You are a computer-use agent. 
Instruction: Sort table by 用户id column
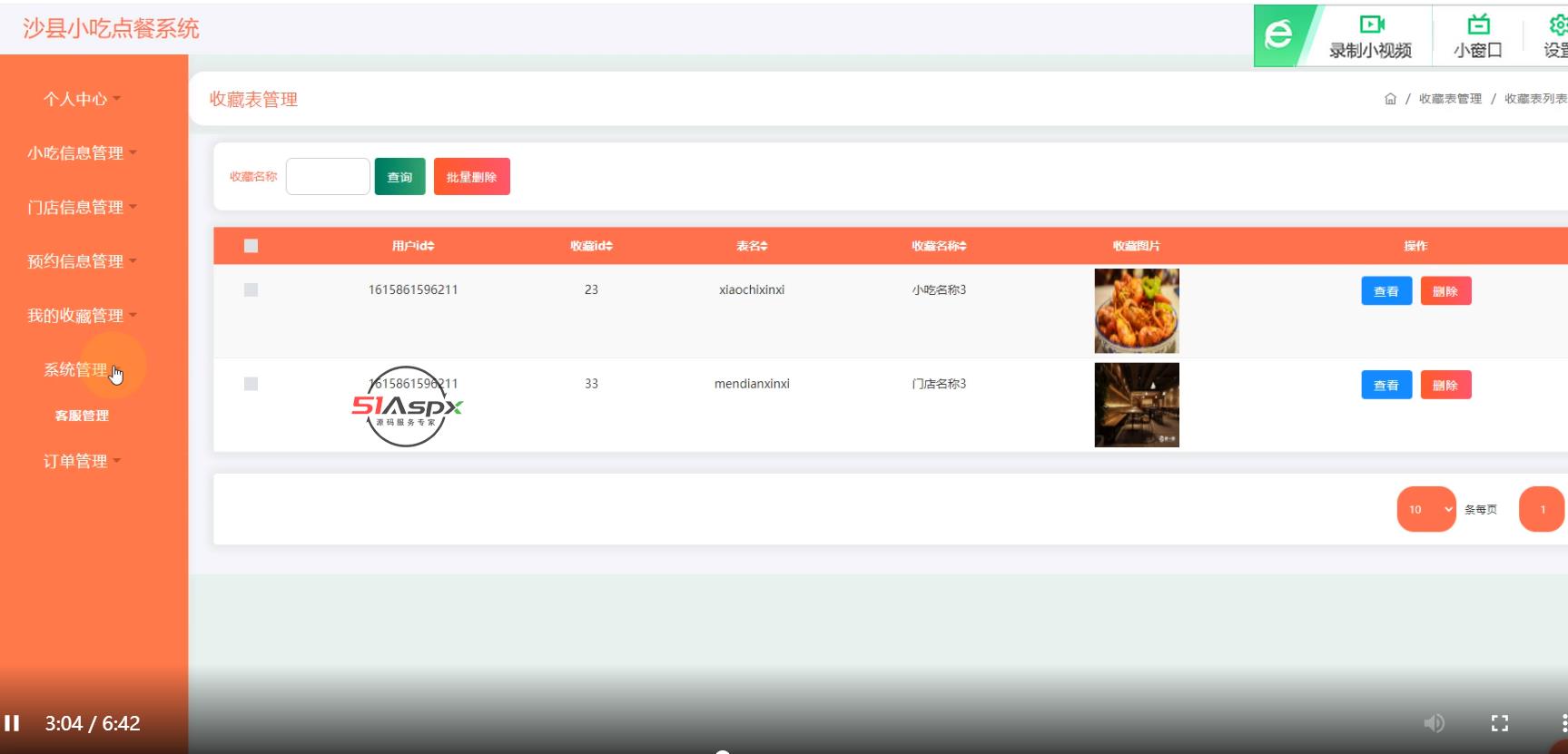point(413,246)
